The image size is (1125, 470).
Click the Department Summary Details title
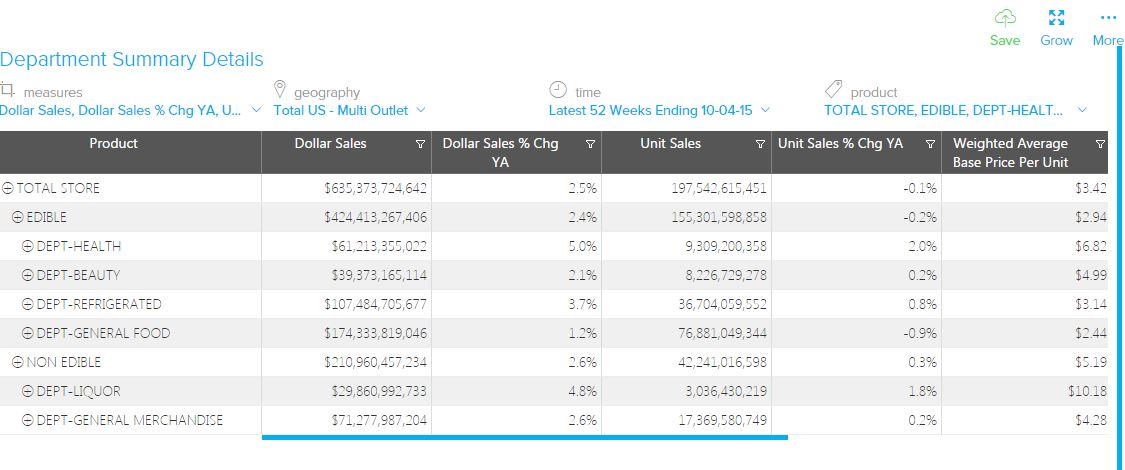(x=132, y=60)
